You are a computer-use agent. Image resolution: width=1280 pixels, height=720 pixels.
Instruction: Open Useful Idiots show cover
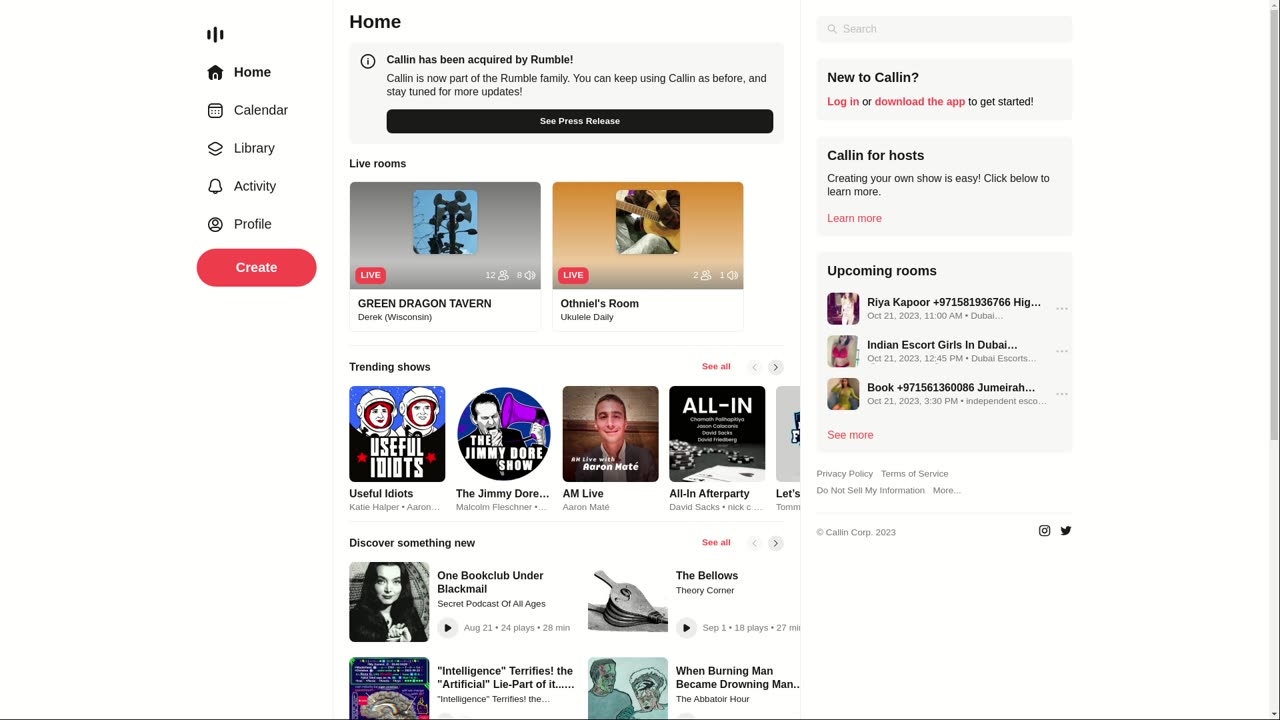point(397,434)
